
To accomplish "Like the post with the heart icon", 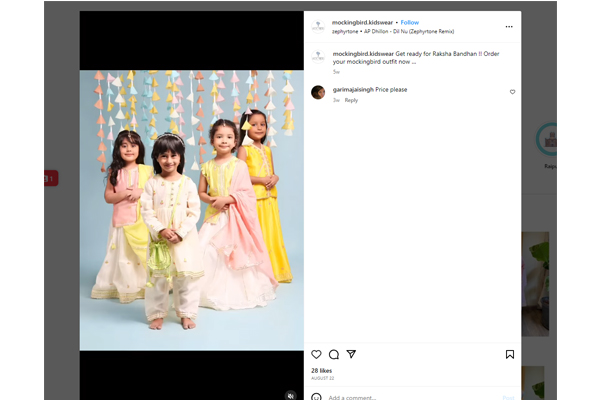I will tap(316, 354).
